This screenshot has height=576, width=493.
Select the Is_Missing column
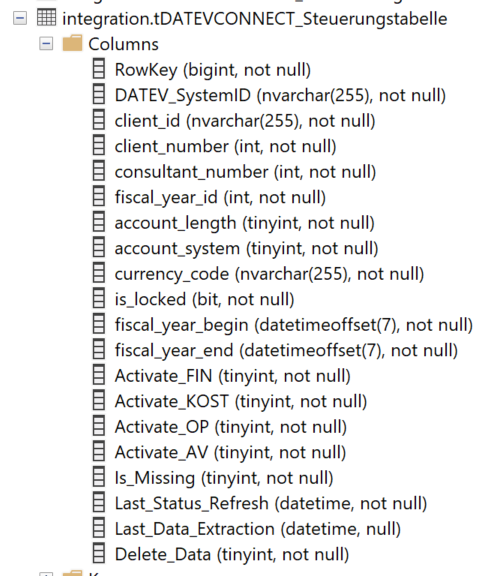[x=224, y=478]
